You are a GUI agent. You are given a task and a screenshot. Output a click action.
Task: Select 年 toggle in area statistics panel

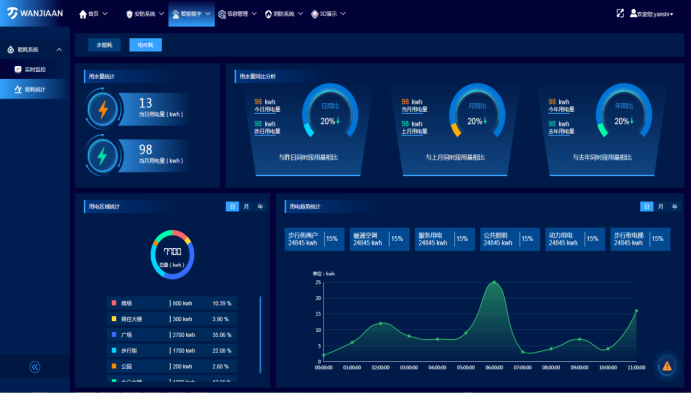point(260,207)
